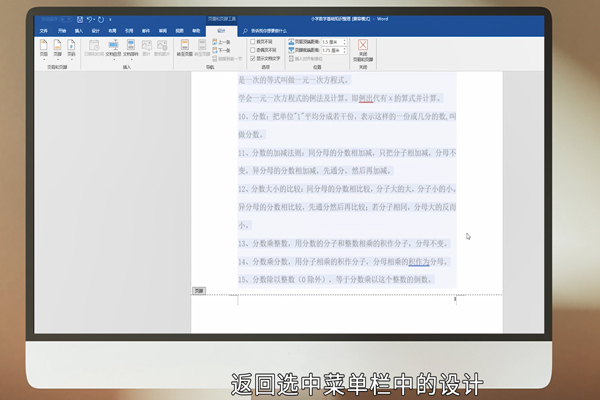The height and width of the screenshot is (400, 600).
Task: Click the 1.5 厘米 header distance field
Action: point(332,42)
